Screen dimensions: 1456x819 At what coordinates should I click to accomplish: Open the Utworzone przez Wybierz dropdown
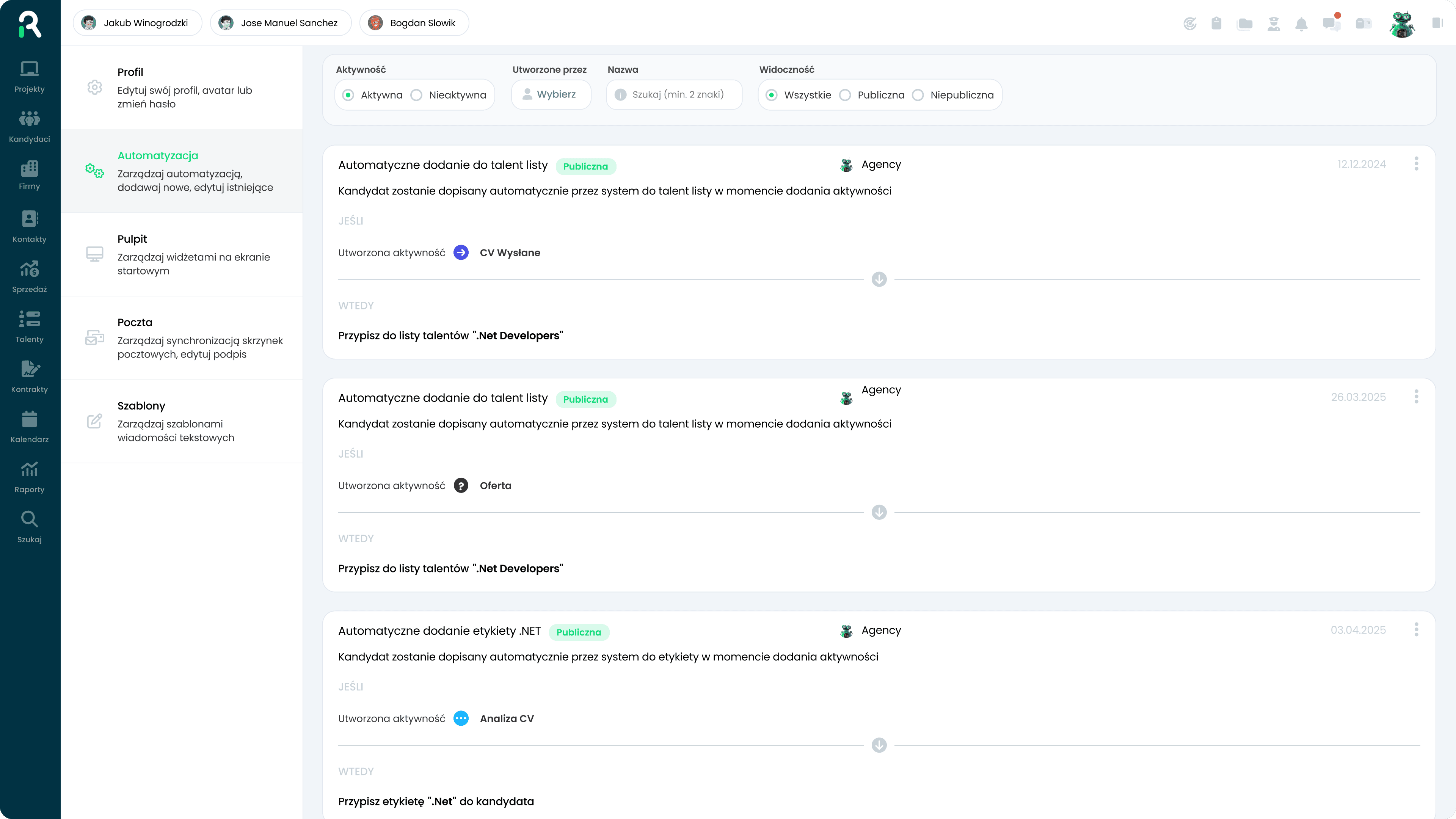coord(551,94)
